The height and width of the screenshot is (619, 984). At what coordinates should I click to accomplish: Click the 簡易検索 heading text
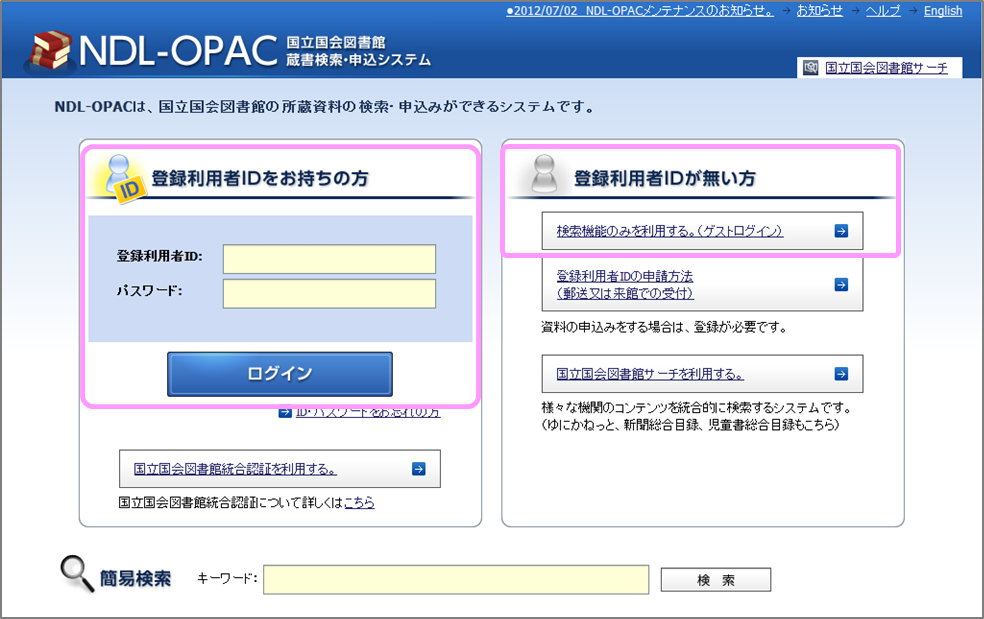136,579
